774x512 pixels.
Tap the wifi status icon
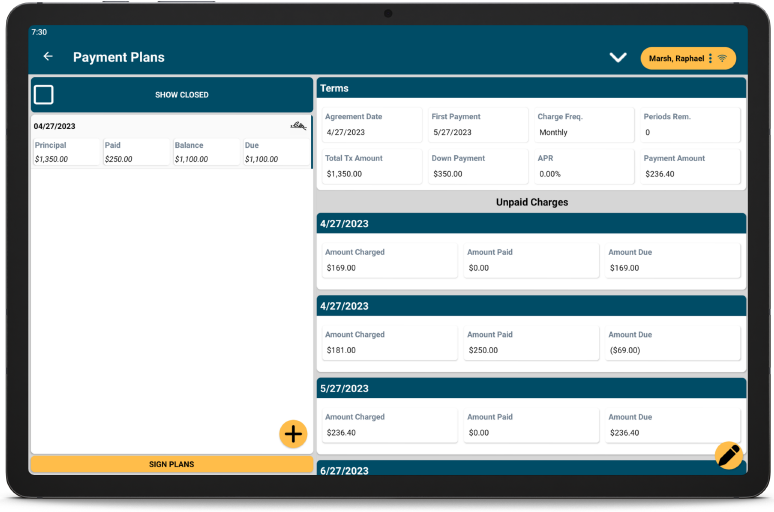coord(723,58)
